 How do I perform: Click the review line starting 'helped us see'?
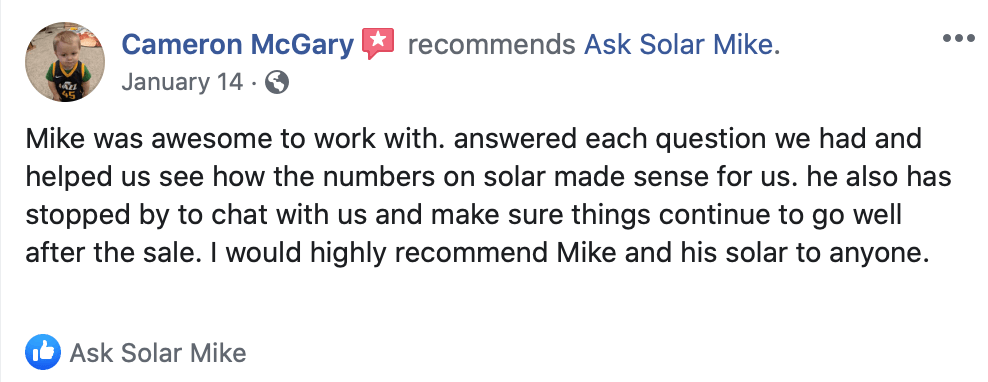pyautogui.click(x=488, y=177)
